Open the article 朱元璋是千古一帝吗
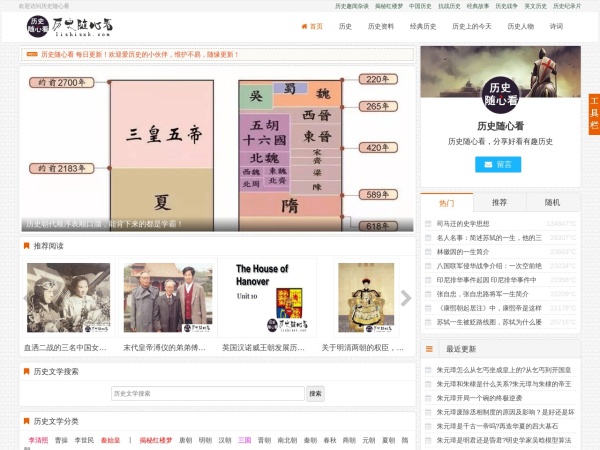The height and width of the screenshot is (450, 600). (x=497, y=426)
